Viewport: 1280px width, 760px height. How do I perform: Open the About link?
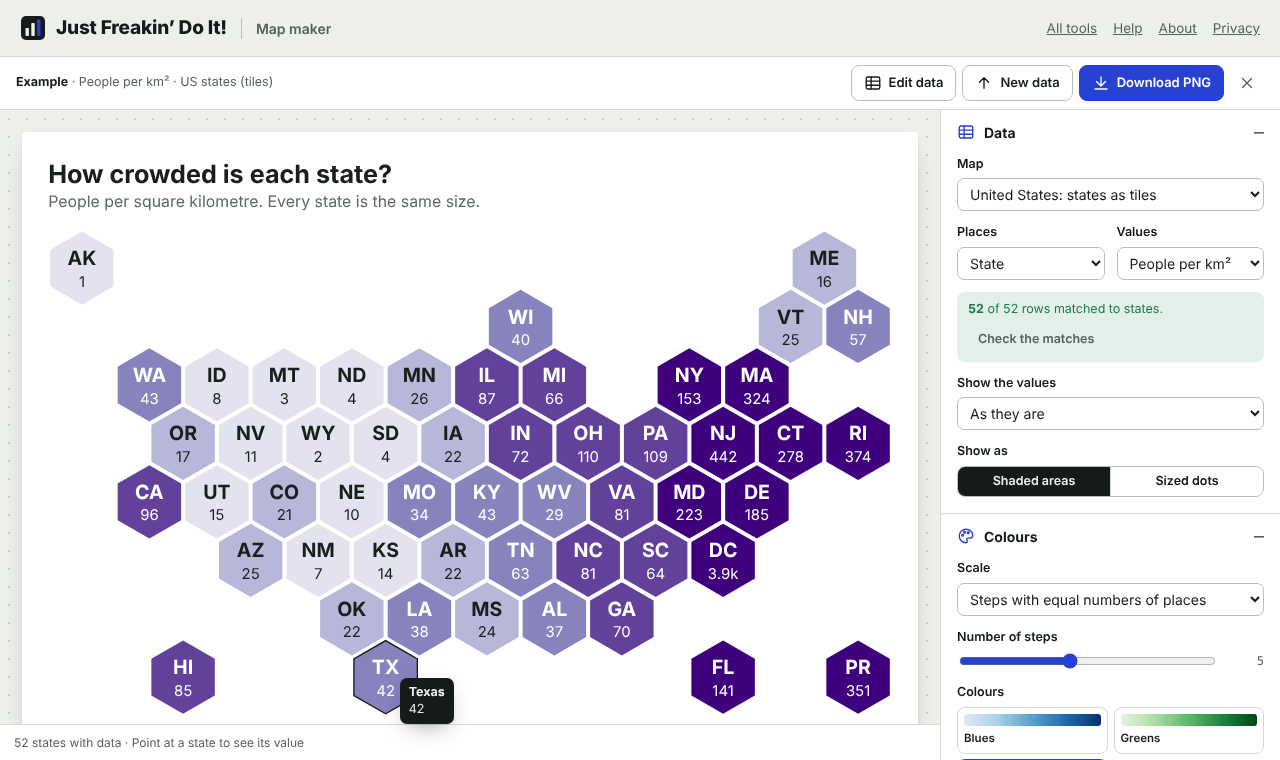point(1178,28)
